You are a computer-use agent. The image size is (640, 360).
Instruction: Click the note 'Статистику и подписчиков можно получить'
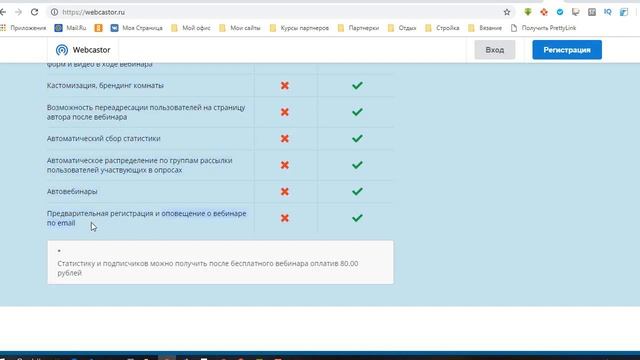[143, 264]
